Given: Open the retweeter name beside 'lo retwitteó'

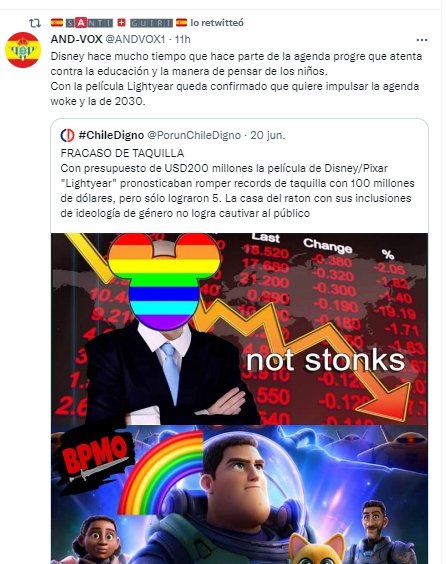Looking at the screenshot, I should coord(119,23).
